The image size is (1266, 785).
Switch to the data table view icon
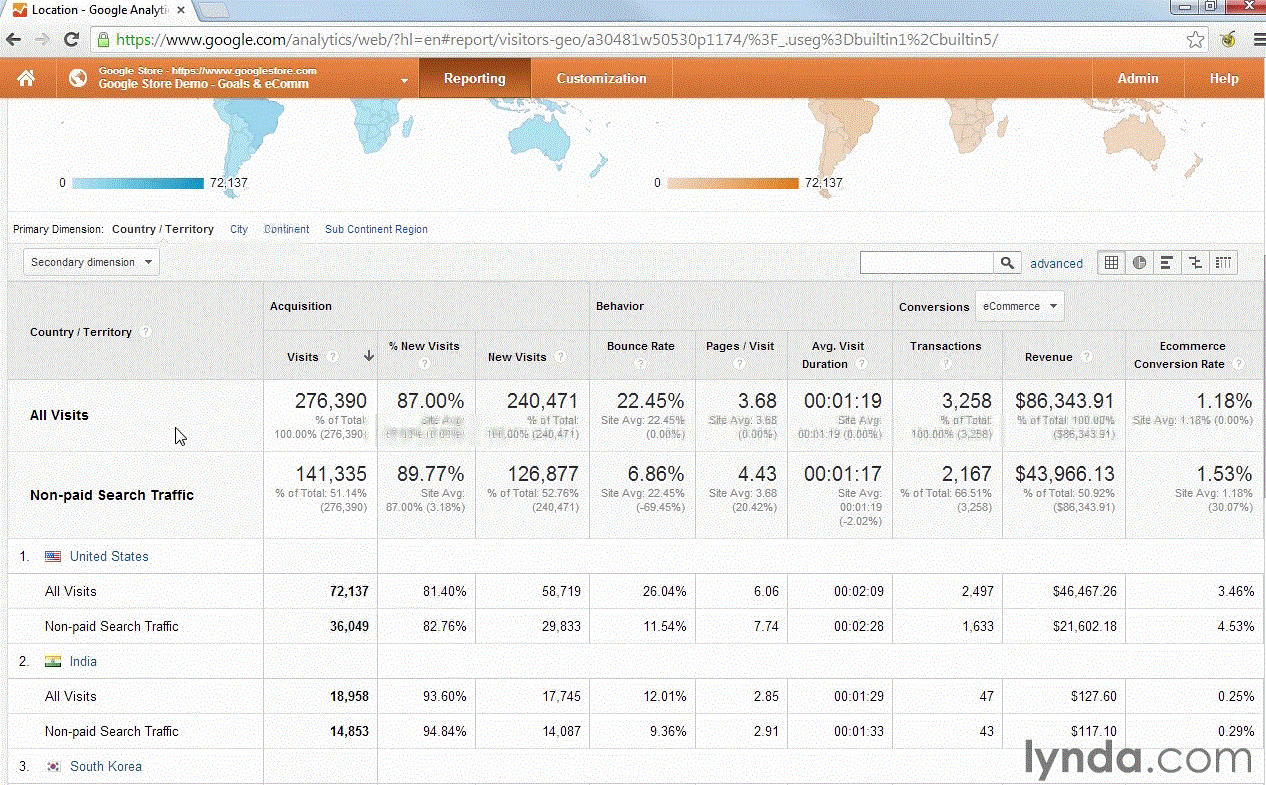pos(1111,263)
